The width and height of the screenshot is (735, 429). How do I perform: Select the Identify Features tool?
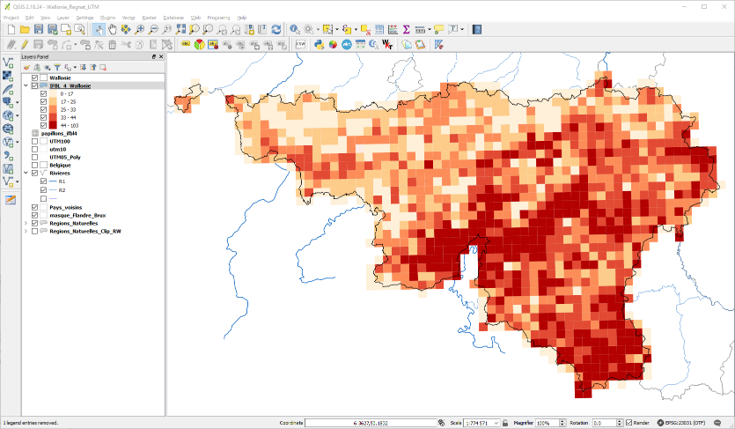click(x=295, y=30)
